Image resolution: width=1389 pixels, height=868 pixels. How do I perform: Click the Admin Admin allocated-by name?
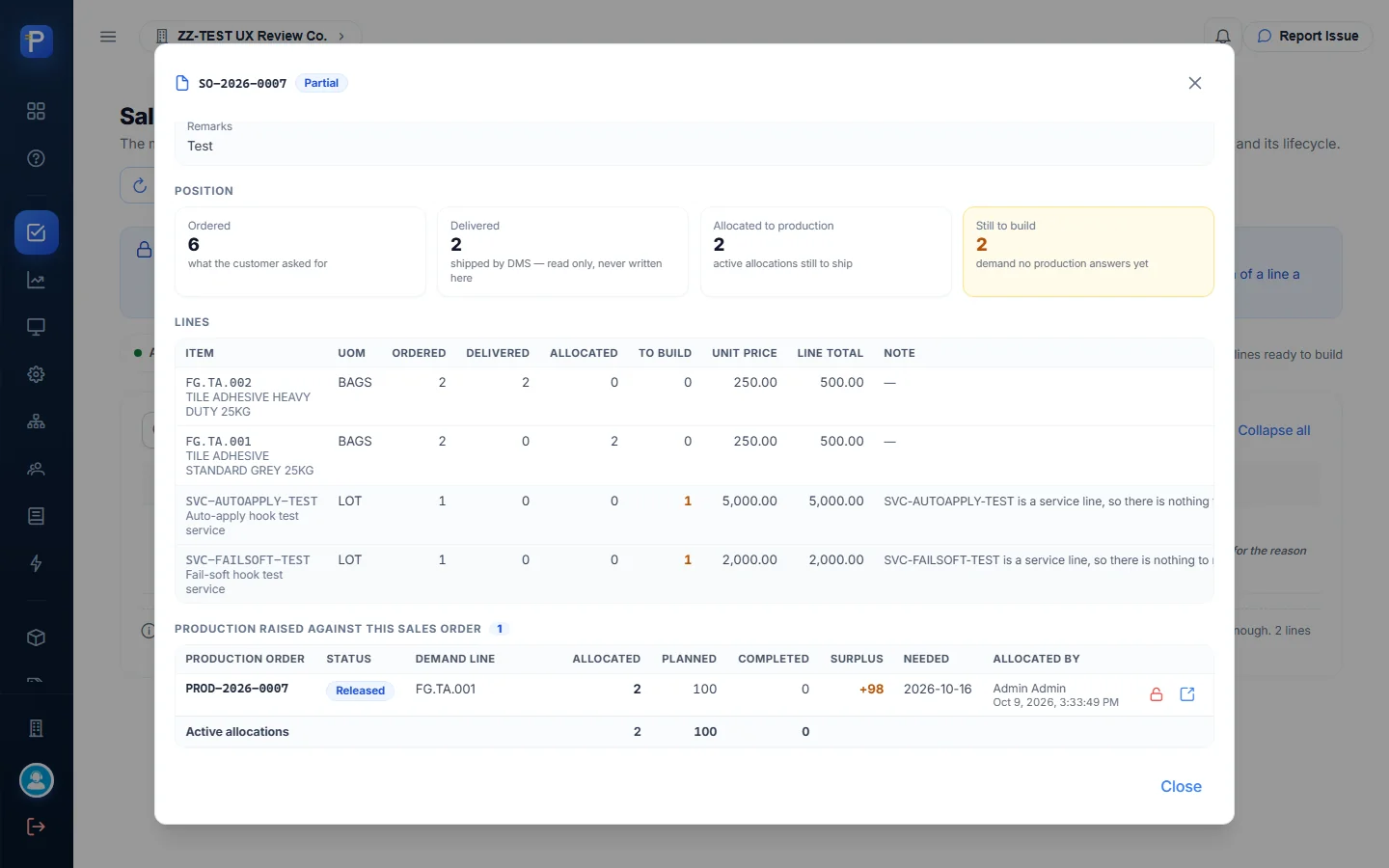coord(1029,688)
